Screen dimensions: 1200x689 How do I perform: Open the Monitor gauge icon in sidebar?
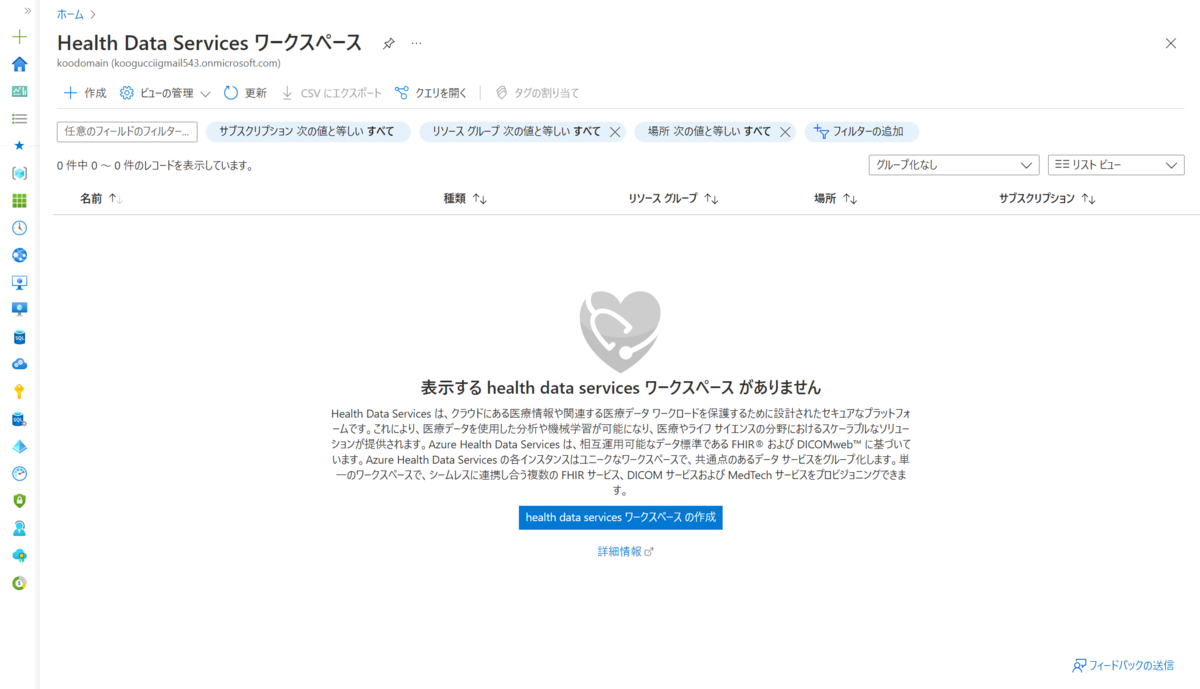coord(19,473)
